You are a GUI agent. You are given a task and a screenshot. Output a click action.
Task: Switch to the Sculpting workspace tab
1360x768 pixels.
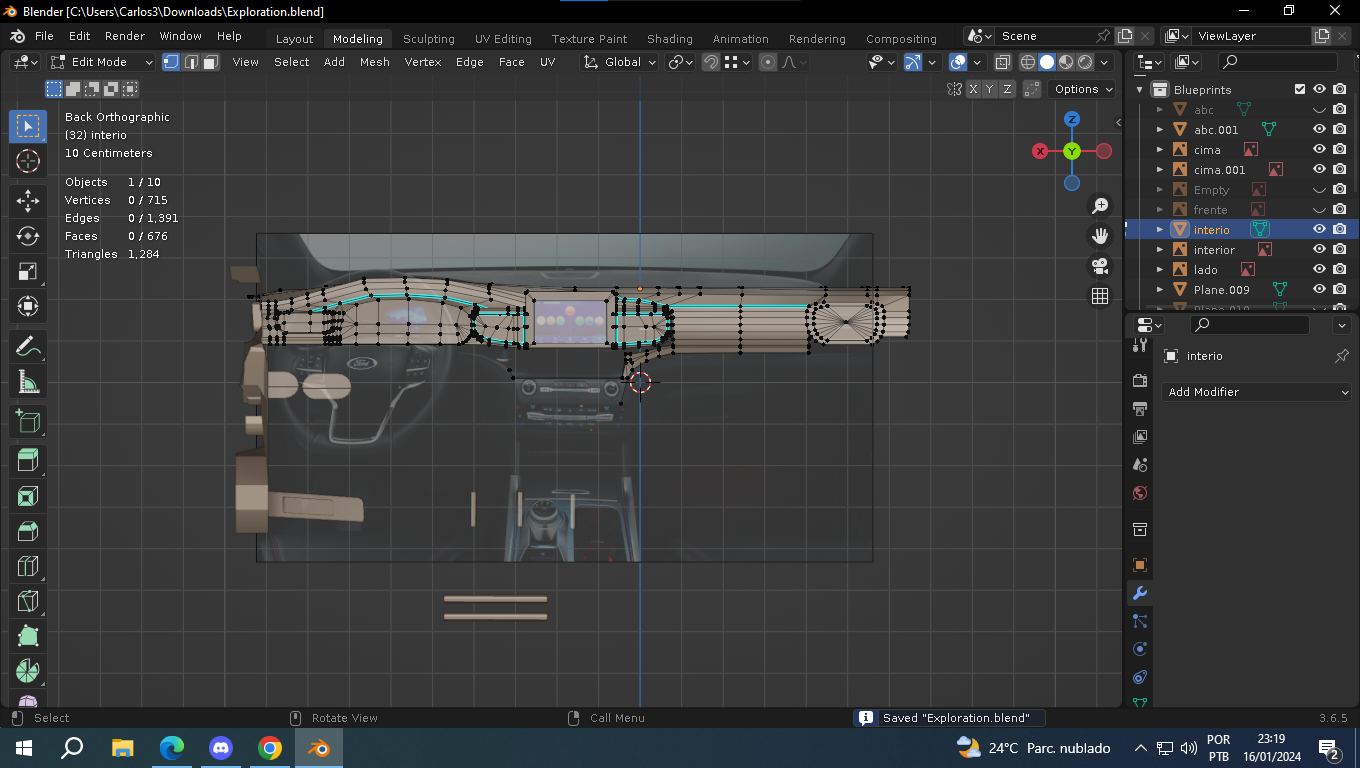tap(428, 39)
